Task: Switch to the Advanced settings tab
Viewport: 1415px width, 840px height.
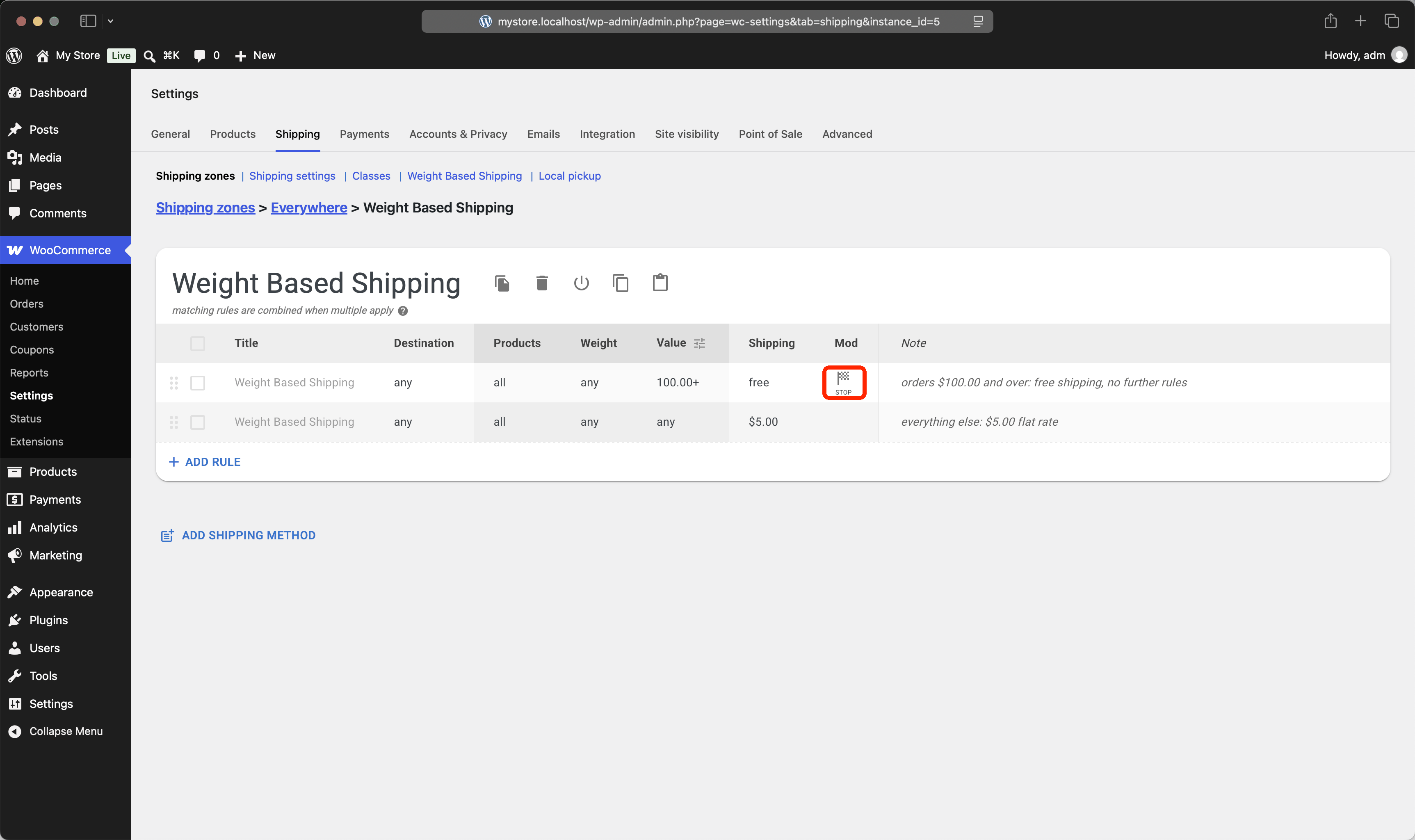Action: [847, 134]
